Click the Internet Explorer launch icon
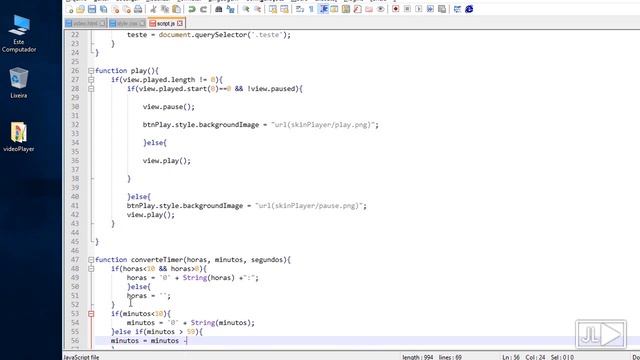This screenshot has height=360, width=640. point(469,9)
